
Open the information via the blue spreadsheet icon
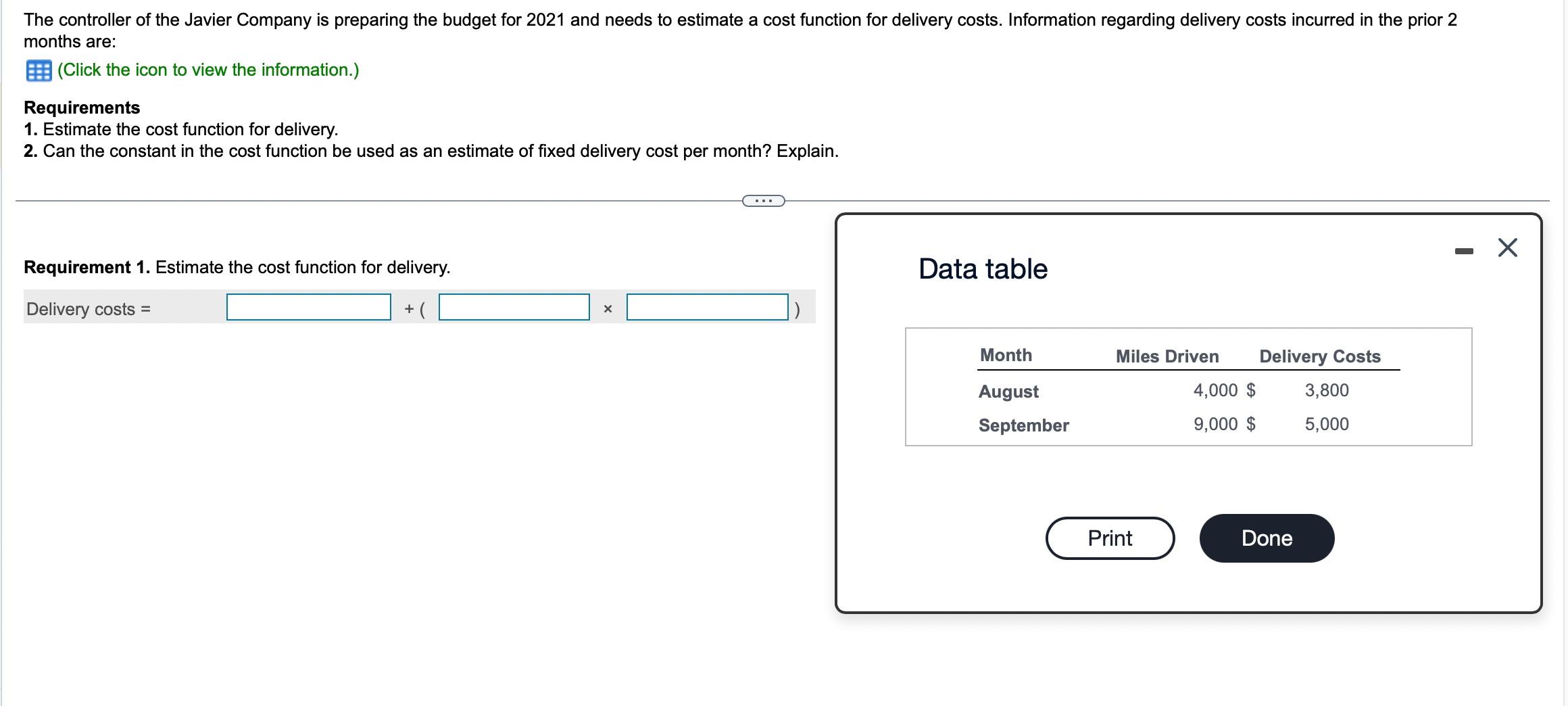[38, 70]
